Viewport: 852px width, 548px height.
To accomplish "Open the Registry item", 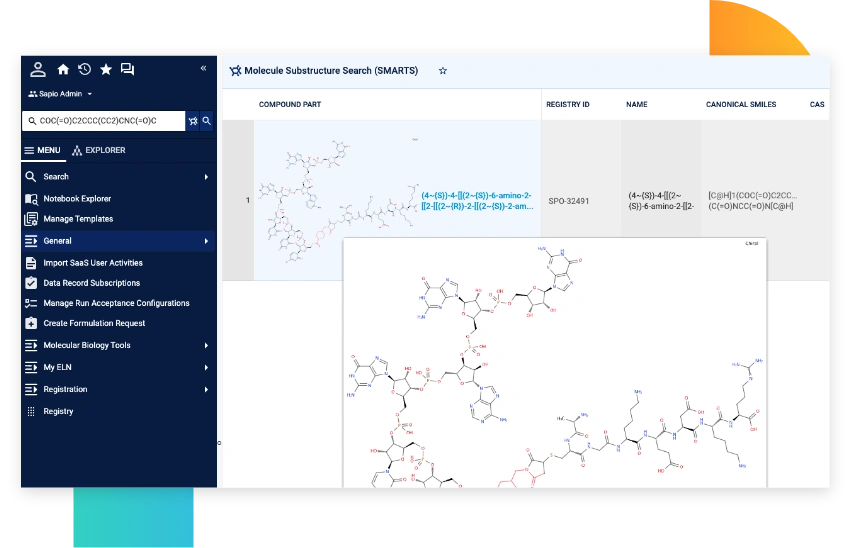I will point(118,412).
